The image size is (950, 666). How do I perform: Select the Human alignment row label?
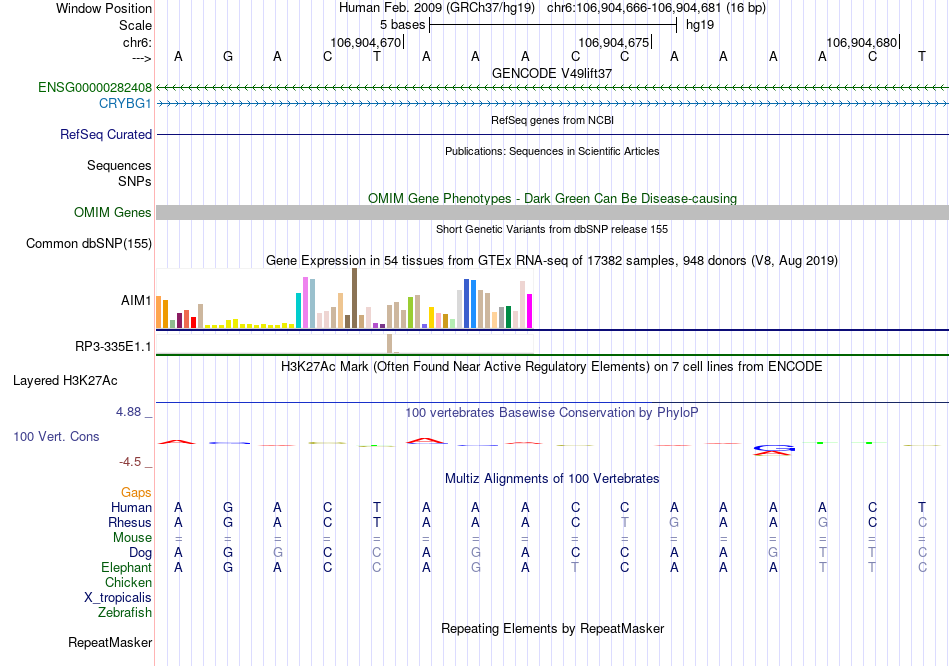coord(131,508)
